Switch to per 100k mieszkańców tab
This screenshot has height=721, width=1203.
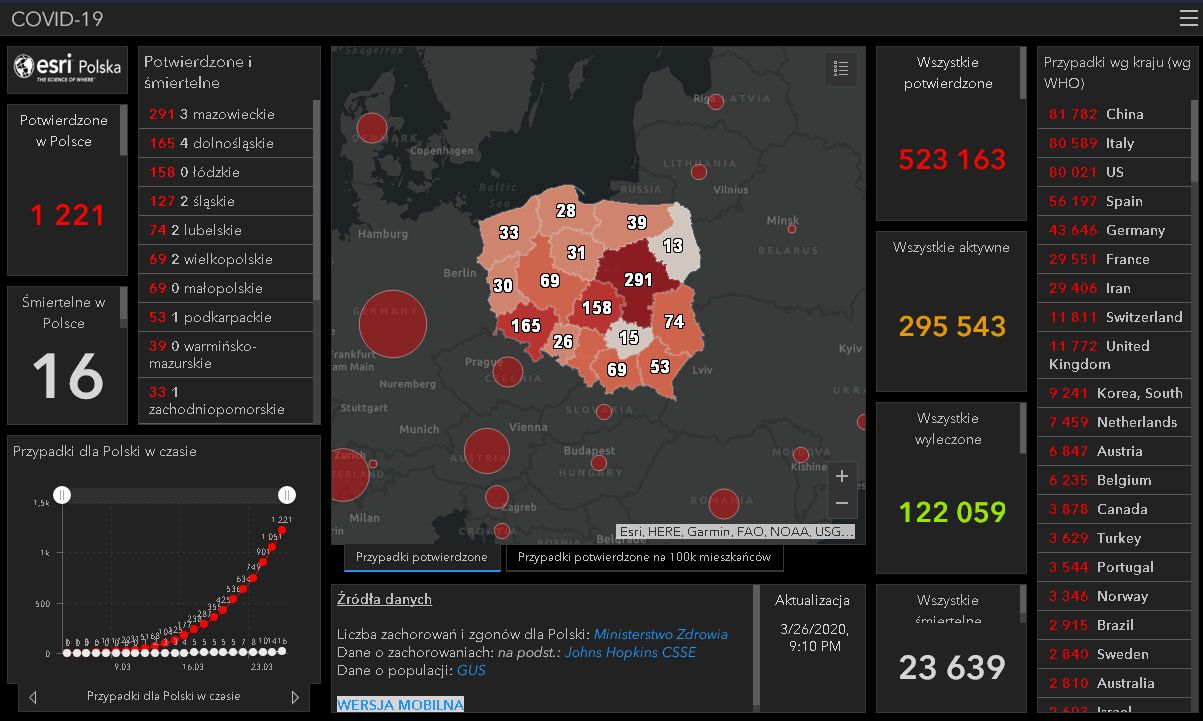click(644, 557)
